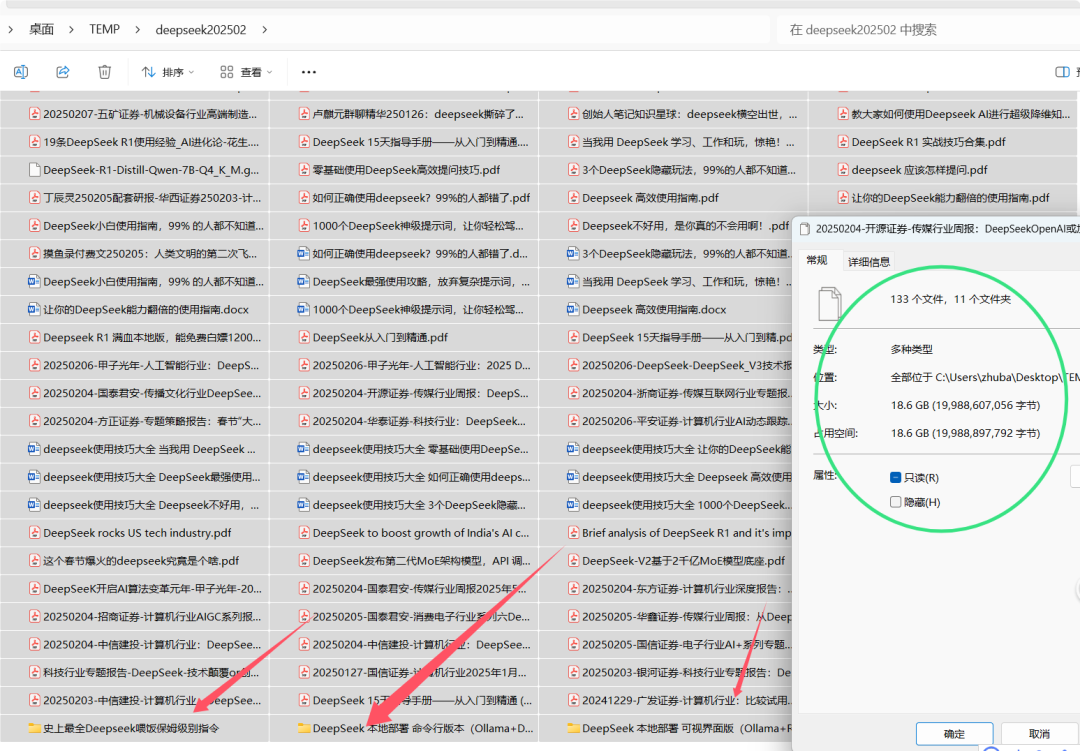Expand chevron after deepseek202502 breadcrumb
The height and width of the screenshot is (751, 1080).
[x=264, y=30]
